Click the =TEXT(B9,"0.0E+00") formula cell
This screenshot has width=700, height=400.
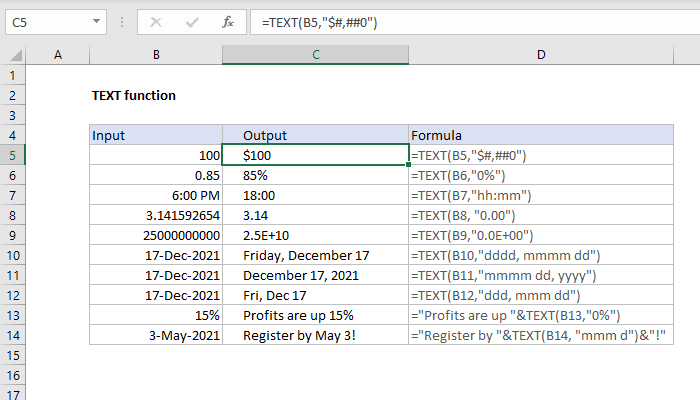pyautogui.click(x=540, y=235)
